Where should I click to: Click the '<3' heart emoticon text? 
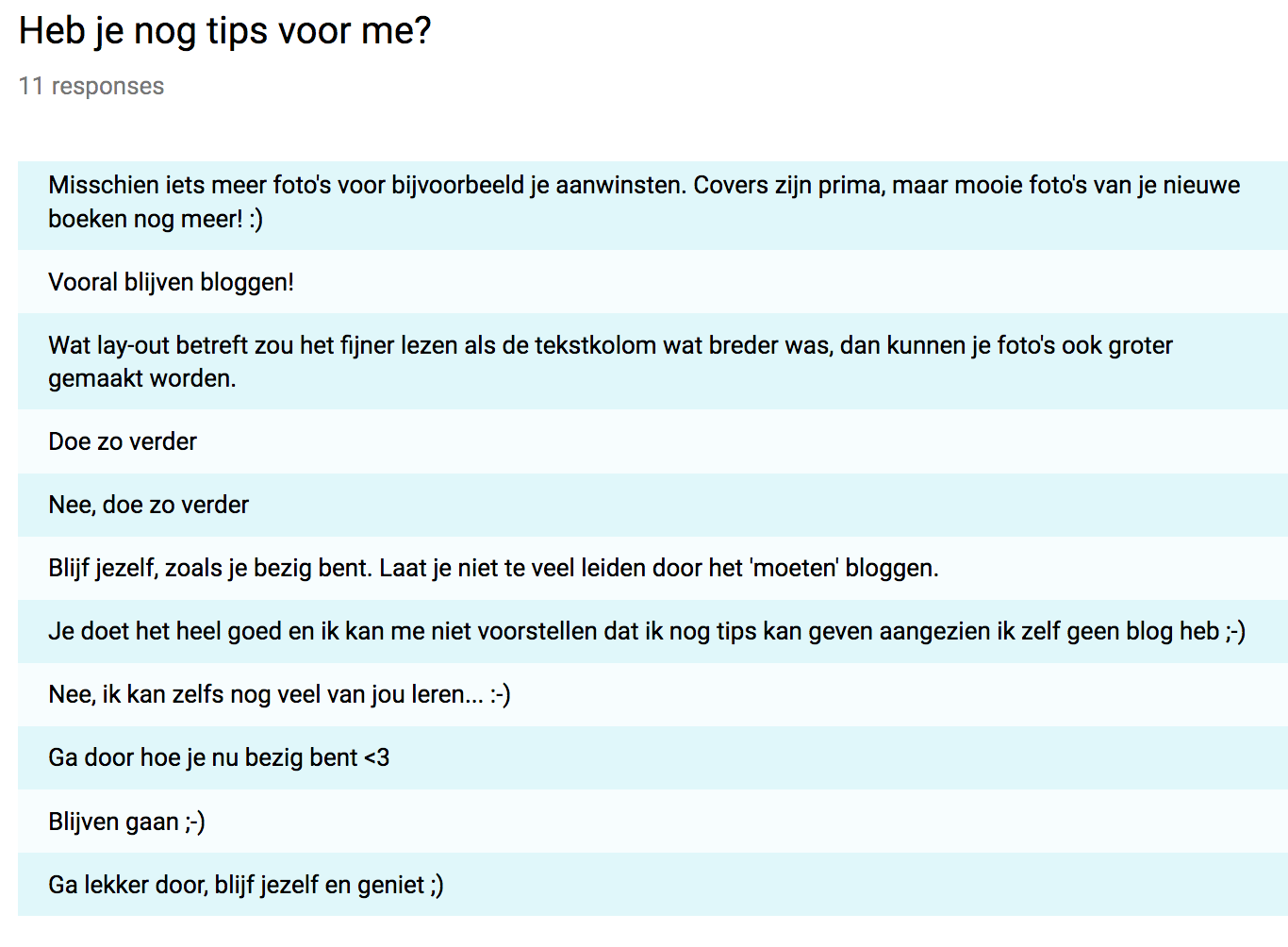[377, 757]
